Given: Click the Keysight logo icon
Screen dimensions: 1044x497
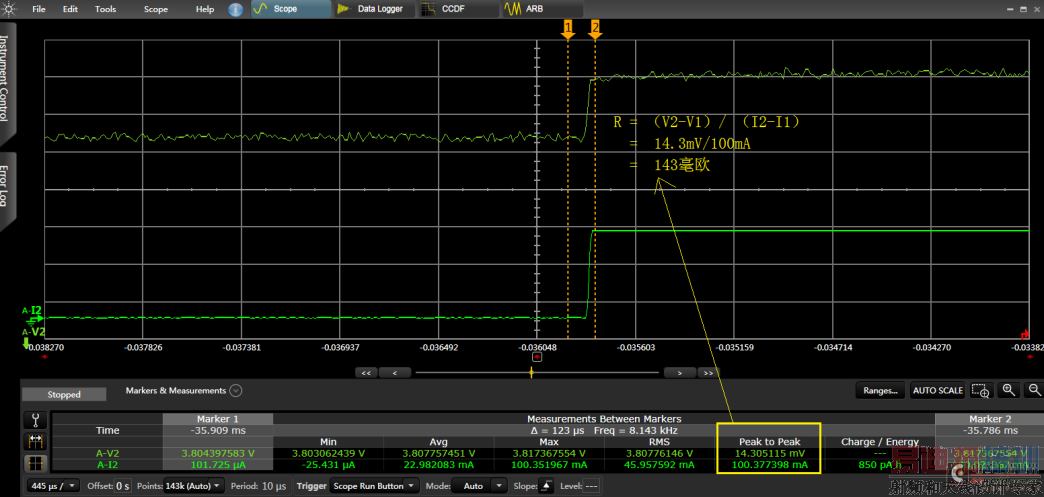Looking at the screenshot, I should [x=10, y=9].
